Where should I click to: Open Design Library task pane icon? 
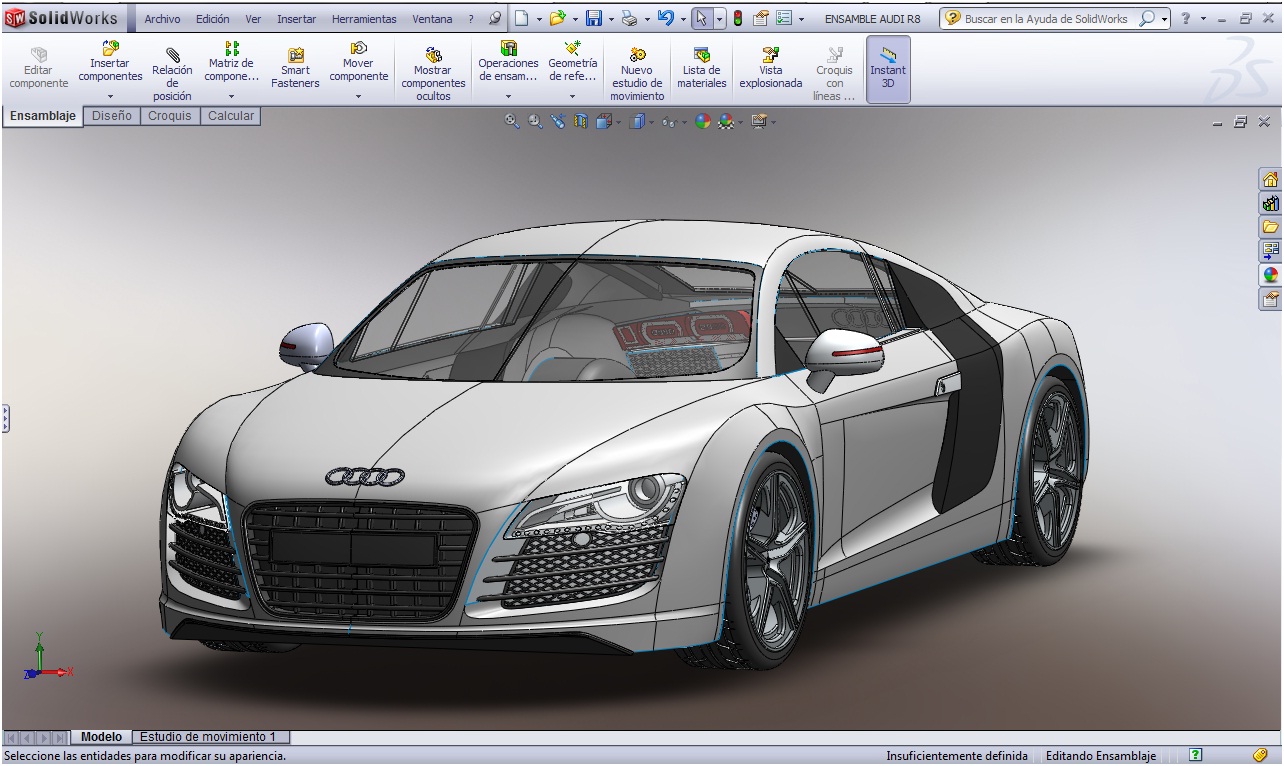[1270, 203]
